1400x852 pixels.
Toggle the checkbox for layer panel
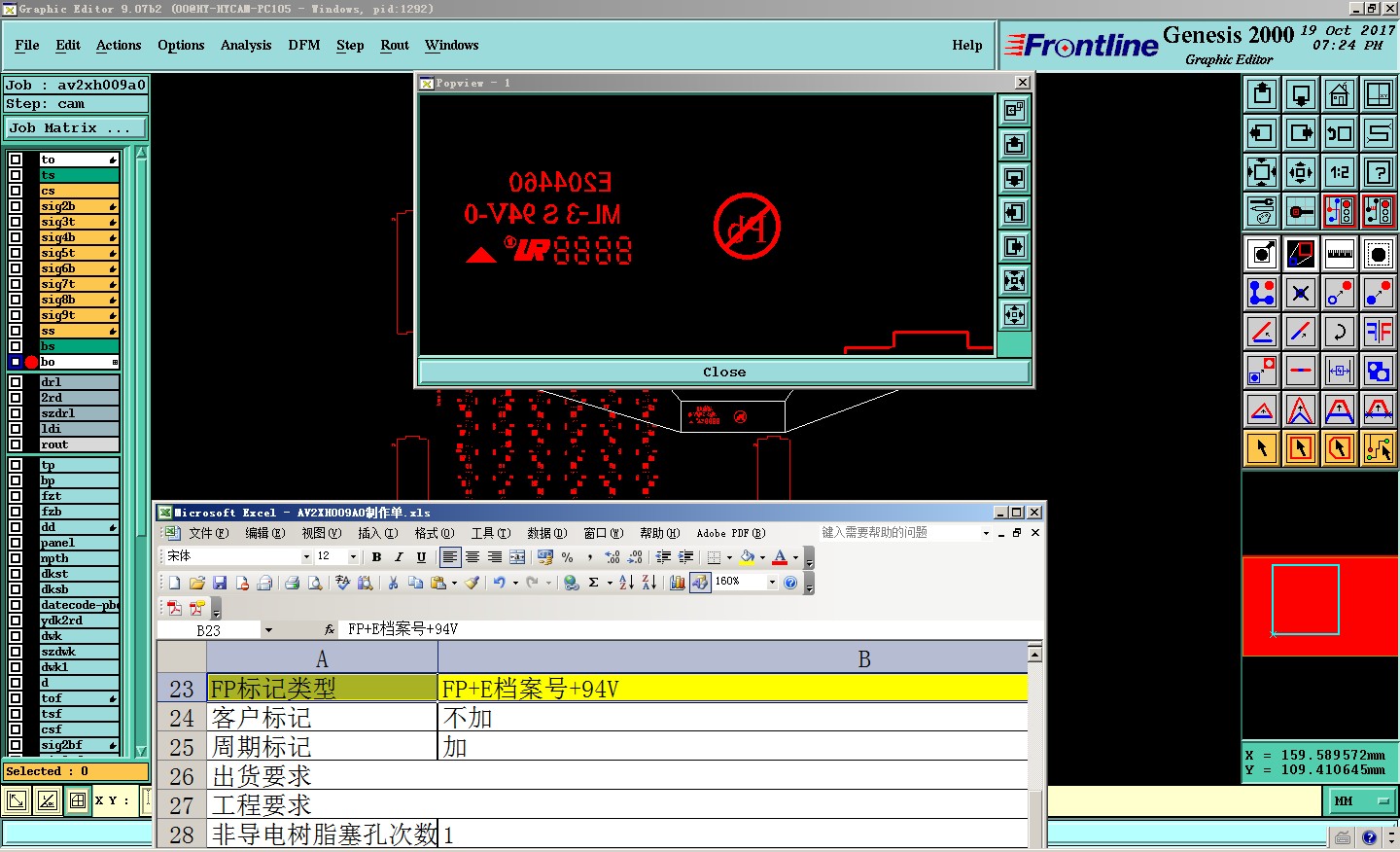click(x=16, y=543)
